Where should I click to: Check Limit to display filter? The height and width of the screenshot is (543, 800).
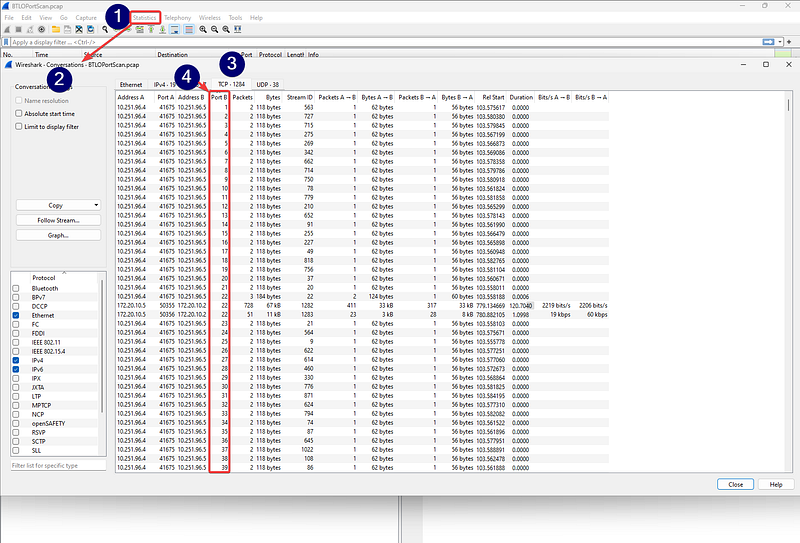coord(19,126)
